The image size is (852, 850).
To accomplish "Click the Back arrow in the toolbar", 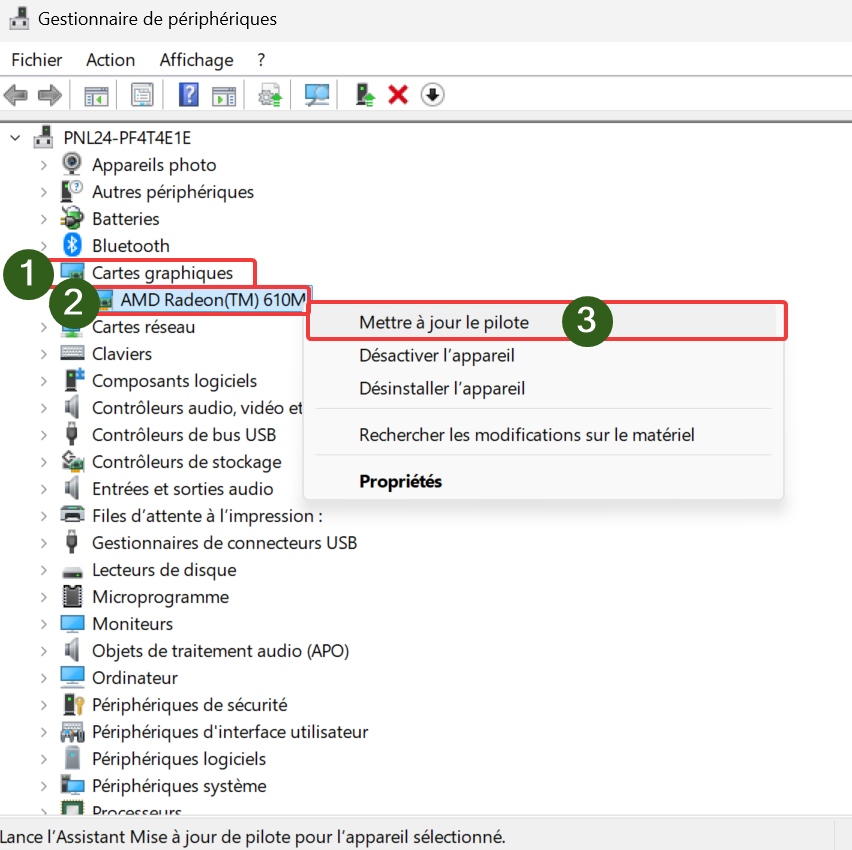I will (x=16, y=95).
